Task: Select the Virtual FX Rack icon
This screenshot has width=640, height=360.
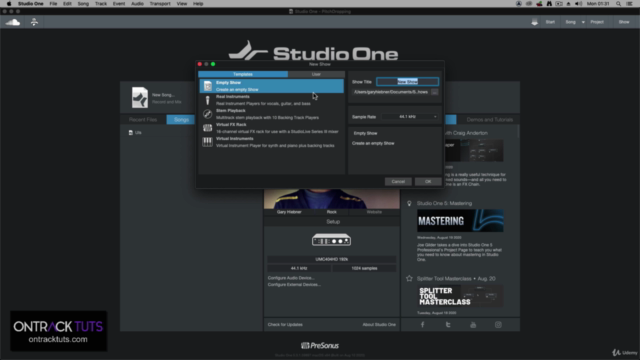Action: pos(207,128)
